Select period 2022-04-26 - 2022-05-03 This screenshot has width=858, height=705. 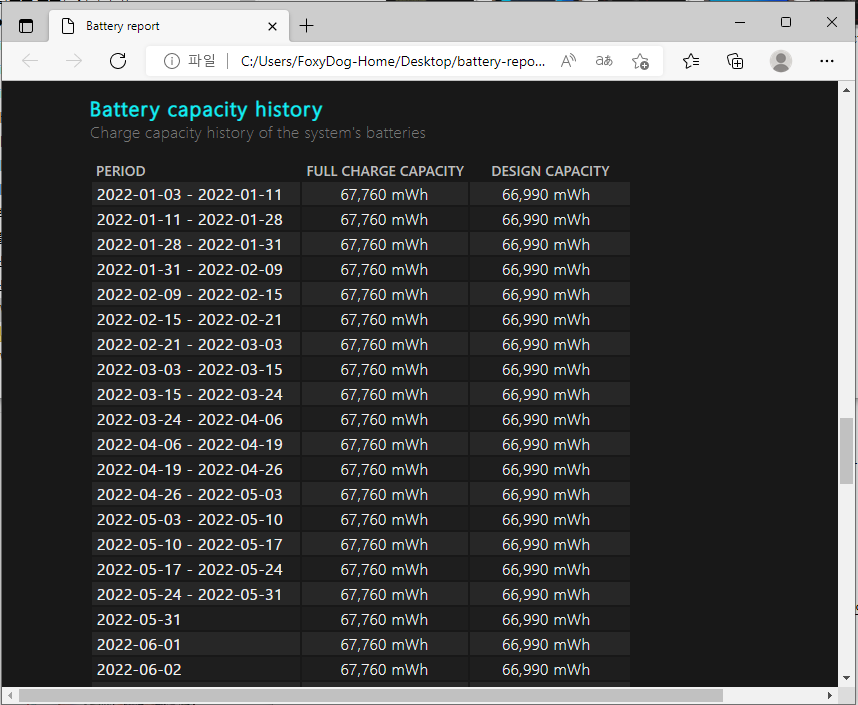pyautogui.click(x=189, y=495)
